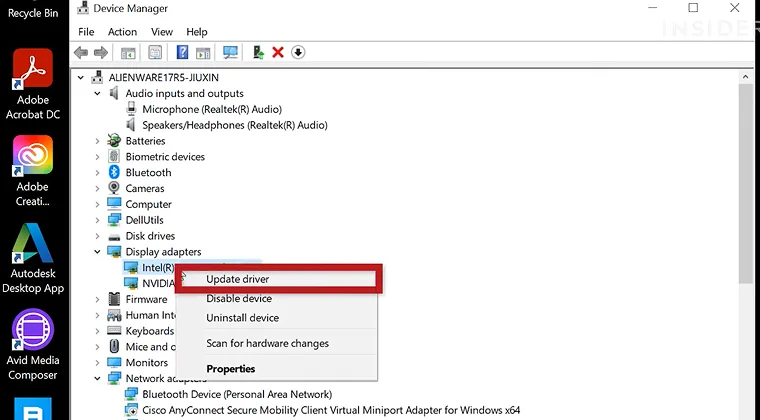The height and width of the screenshot is (420, 760).
Task: Click the blue Help question mark icon
Action: click(182, 52)
